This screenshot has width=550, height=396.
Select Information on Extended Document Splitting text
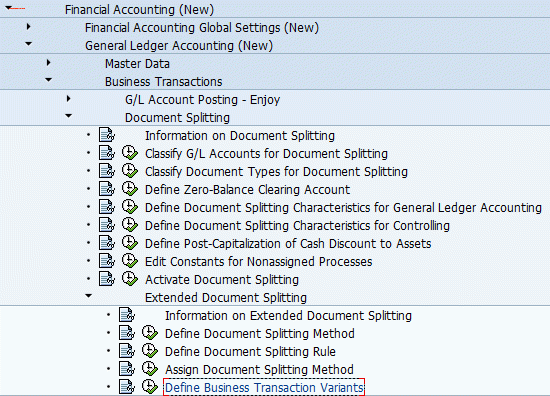(x=288, y=315)
